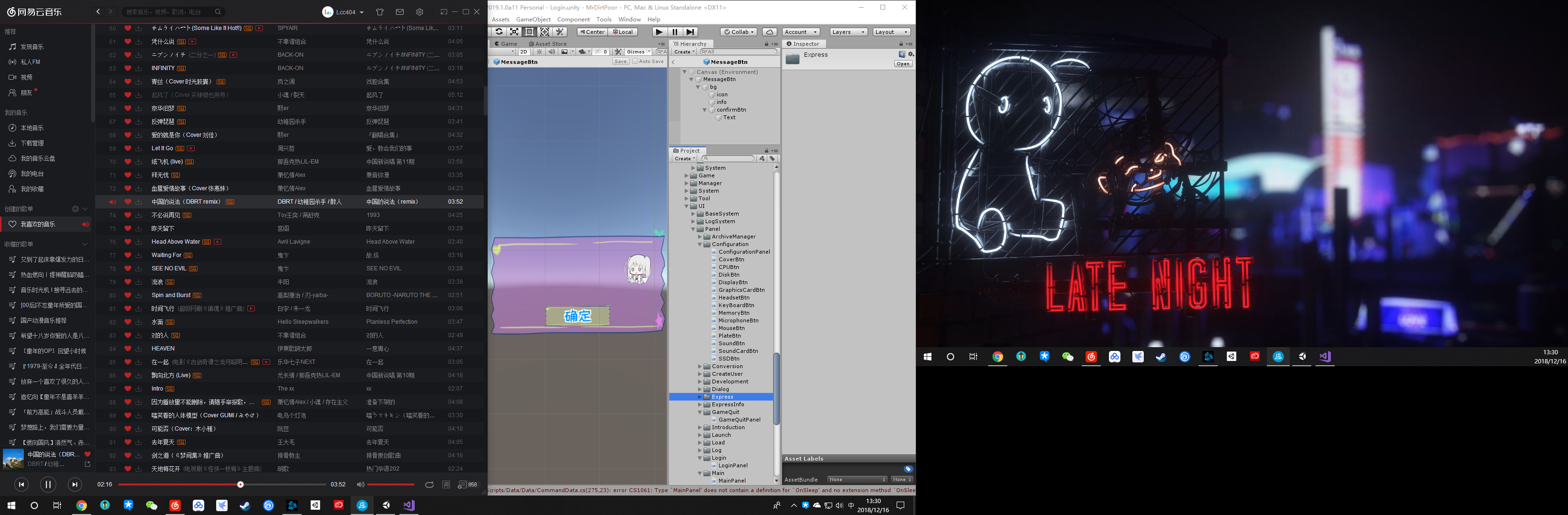Screen dimensions: 1568x515
Task: Adjust the music volume slider
Action: pos(390,484)
